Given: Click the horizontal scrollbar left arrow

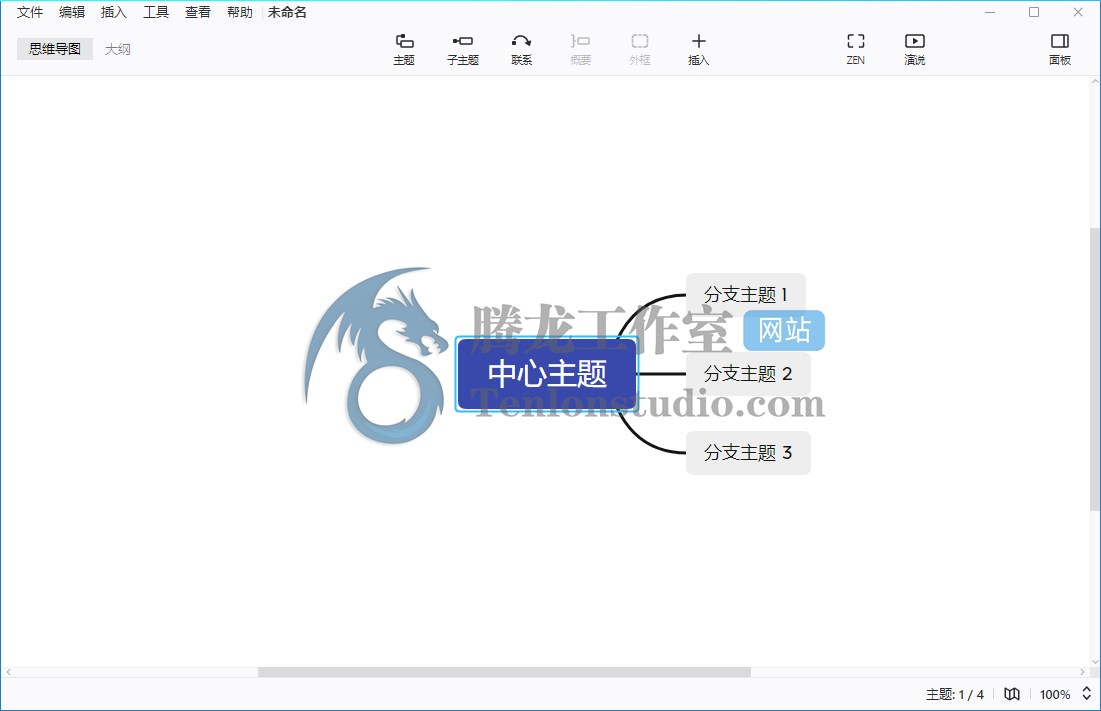Looking at the screenshot, I should [x=8, y=672].
